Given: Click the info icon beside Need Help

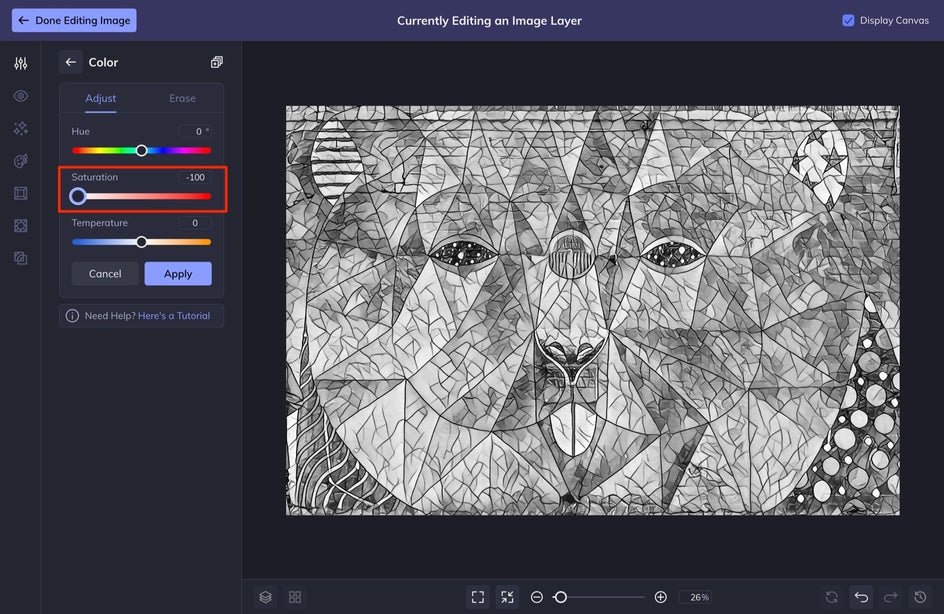Looking at the screenshot, I should click(72, 316).
